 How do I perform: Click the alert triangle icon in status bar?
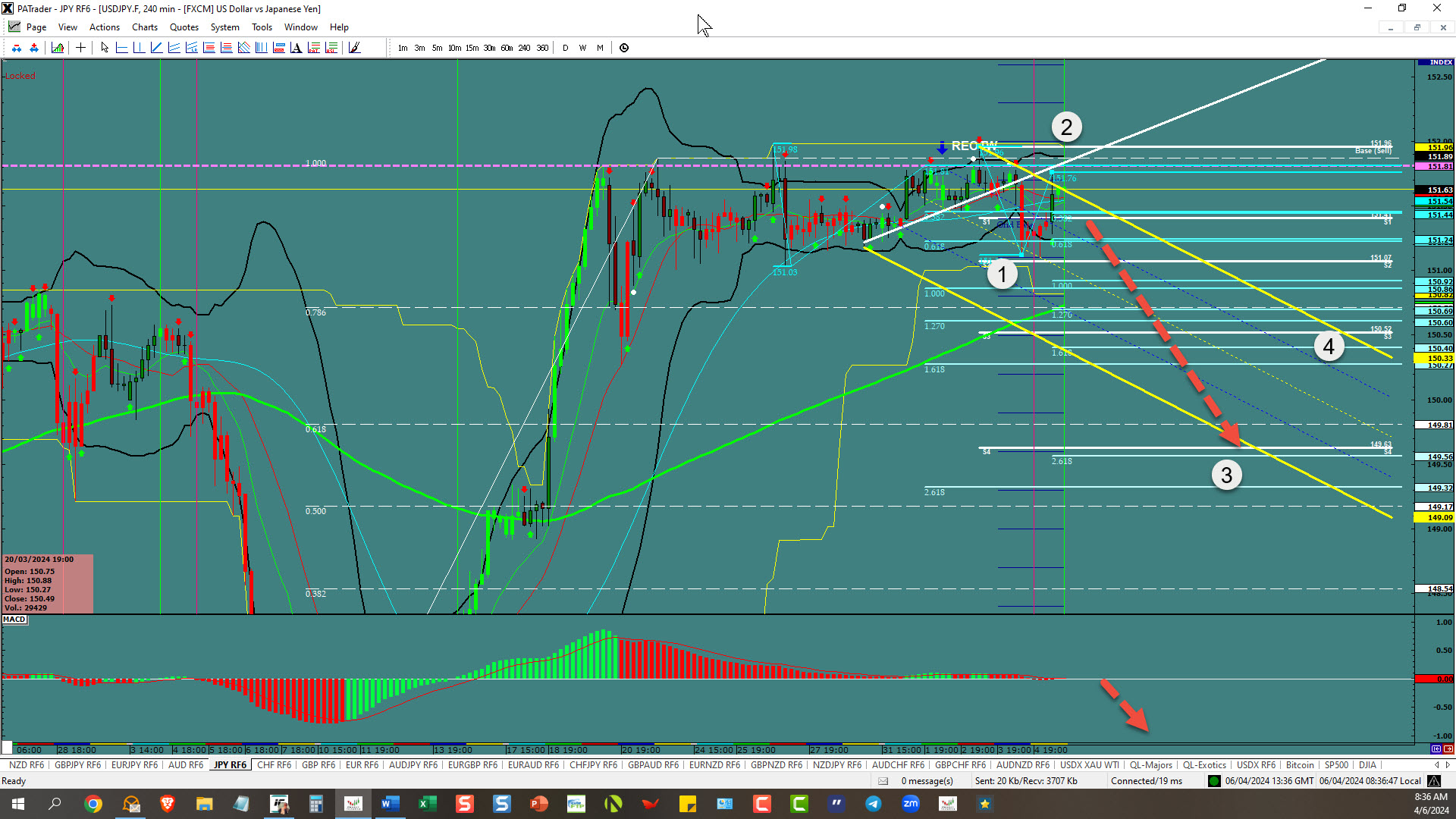pyautogui.click(x=1434, y=781)
